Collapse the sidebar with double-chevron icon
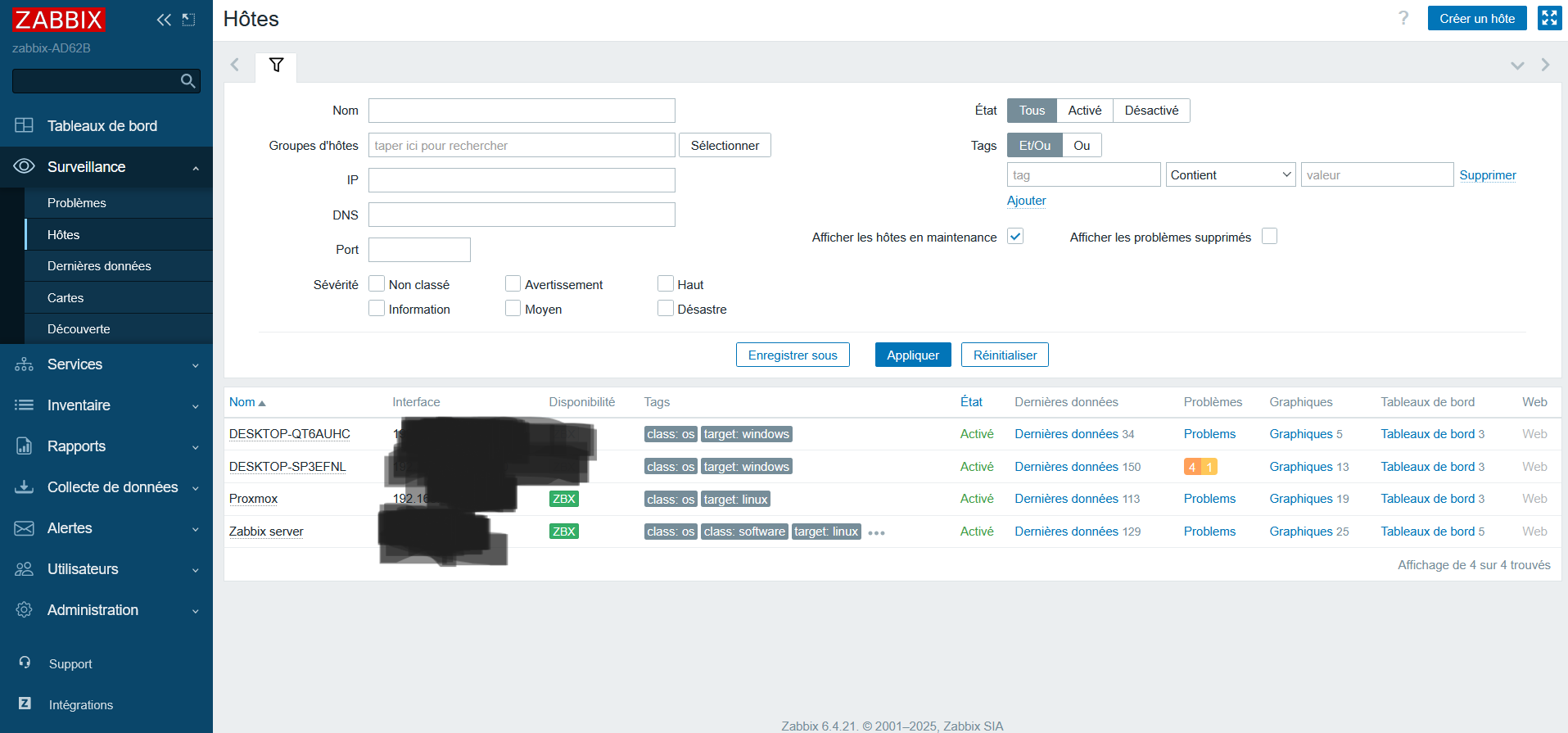 (164, 20)
